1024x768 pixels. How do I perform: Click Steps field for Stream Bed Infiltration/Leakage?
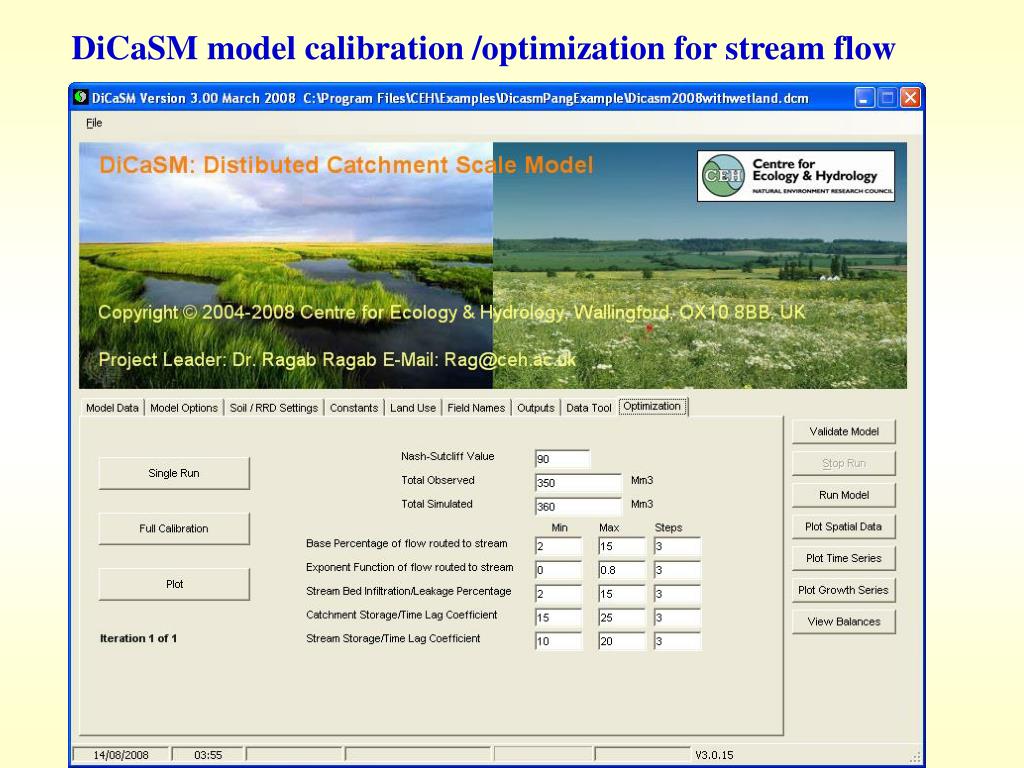[x=678, y=594]
